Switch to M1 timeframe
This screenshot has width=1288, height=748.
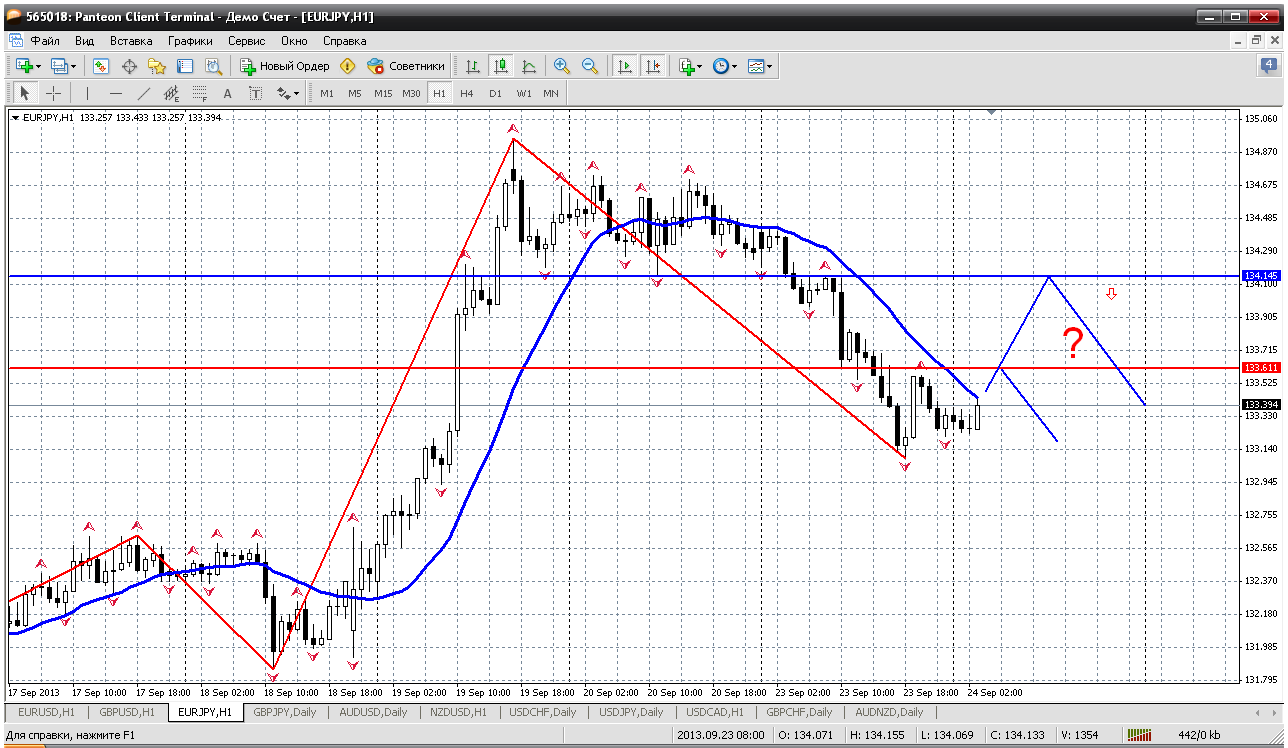[327, 93]
